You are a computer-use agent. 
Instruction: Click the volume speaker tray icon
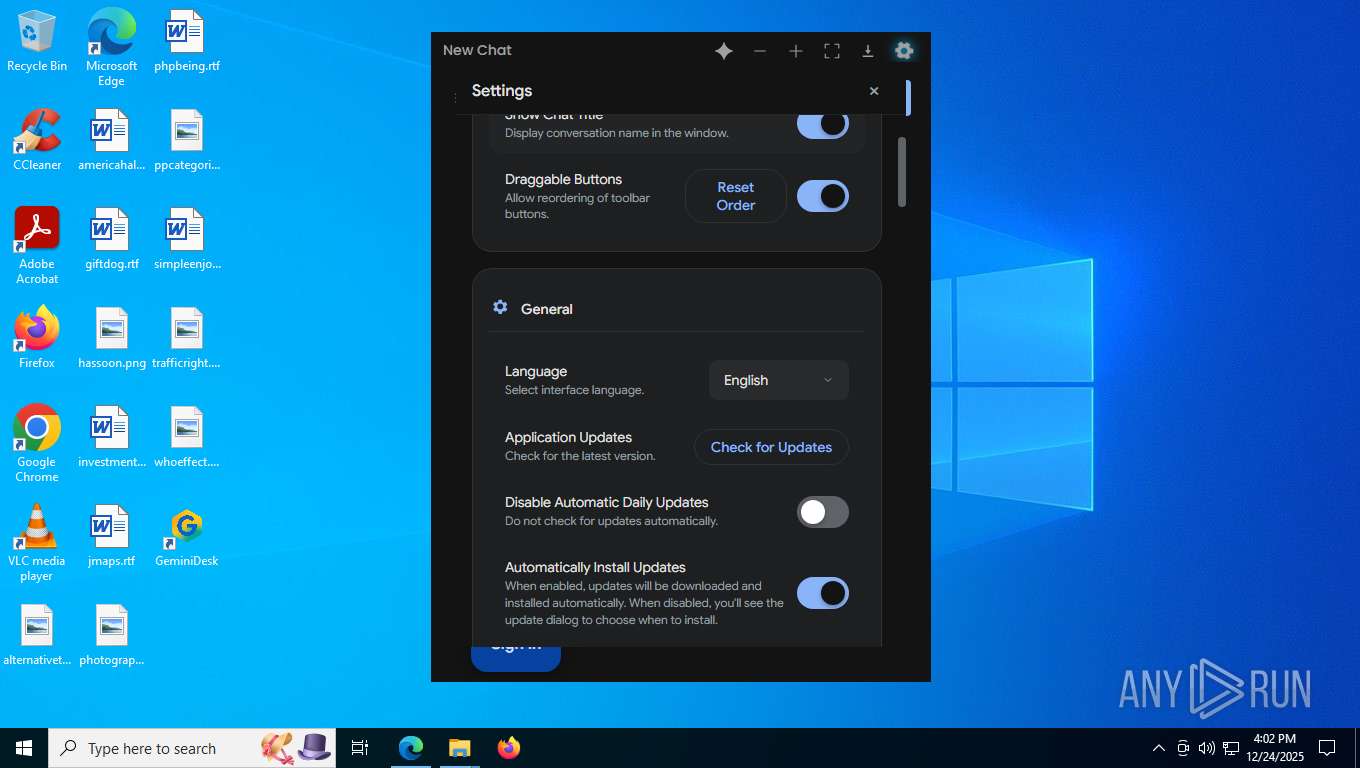click(1206, 748)
